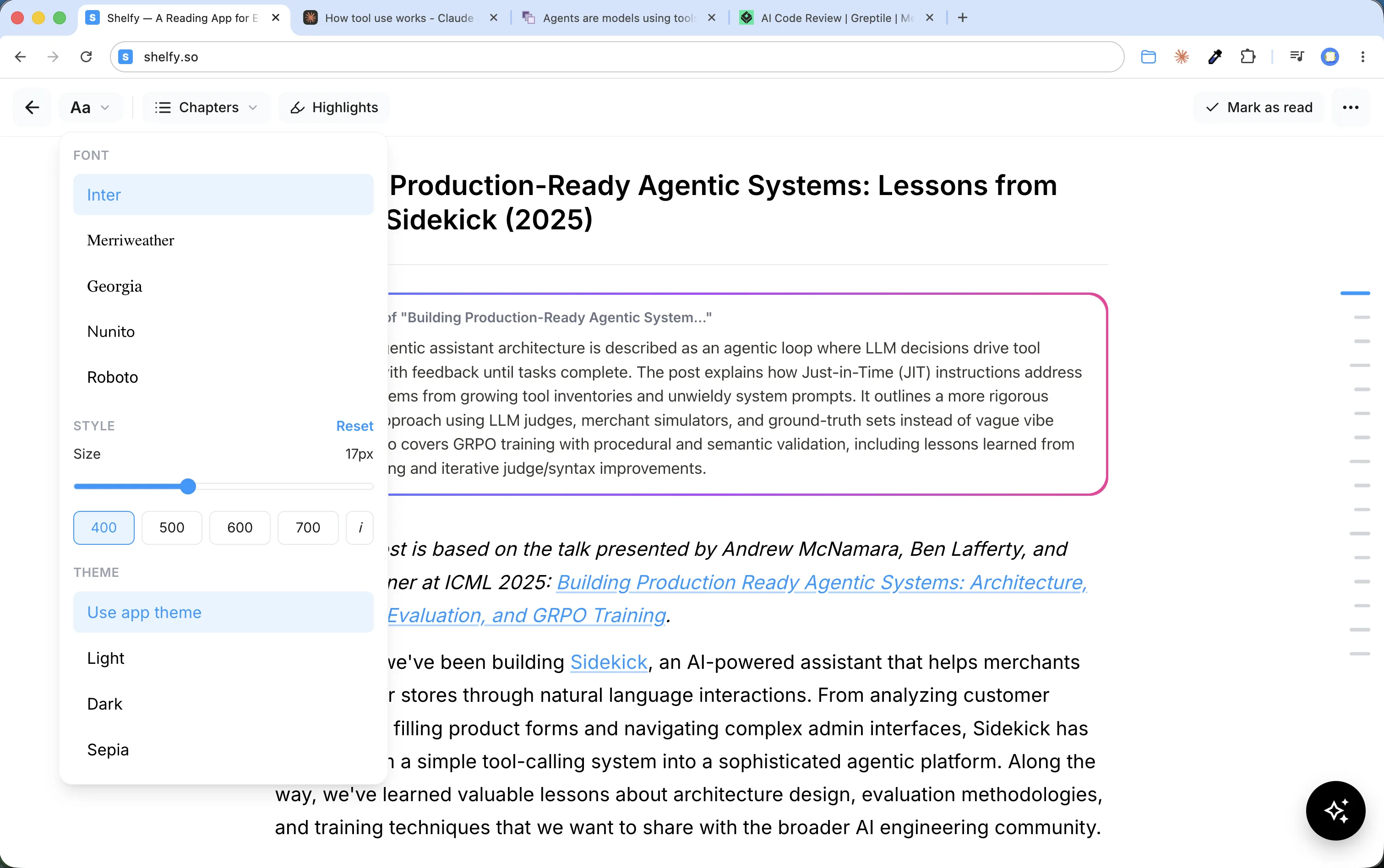The width and height of the screenshot is (1384, 868).
Task: Select the Dark theme
Action: (x=223, y=704)
